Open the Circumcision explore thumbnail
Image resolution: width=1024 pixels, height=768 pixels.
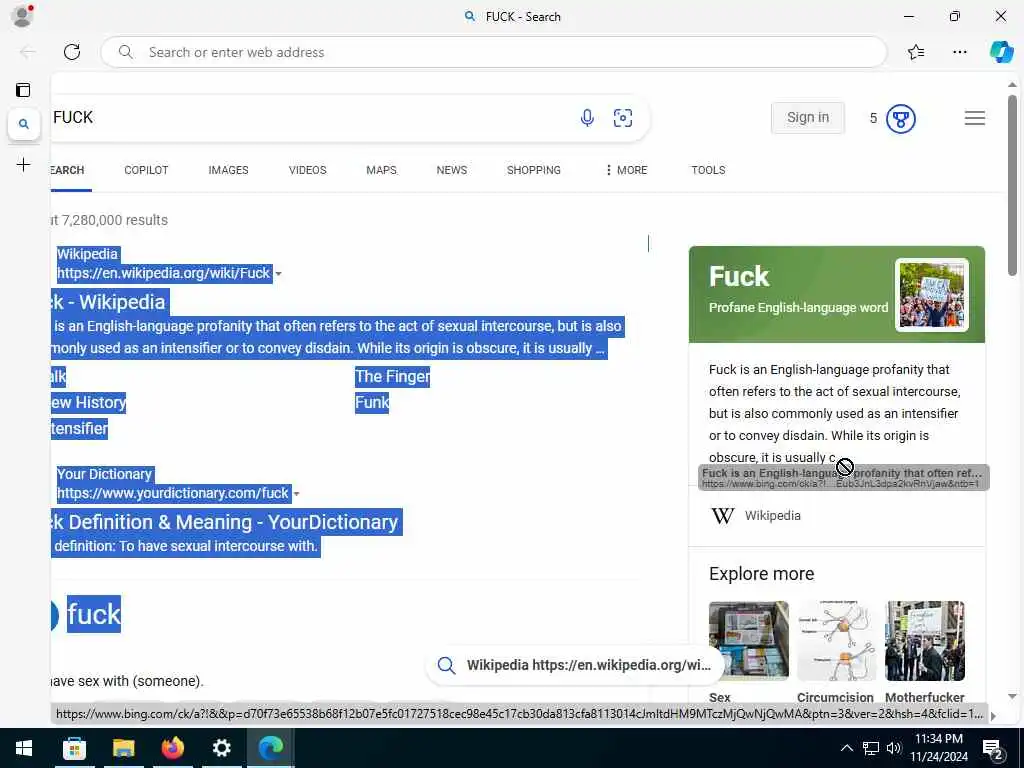[837, 641]
